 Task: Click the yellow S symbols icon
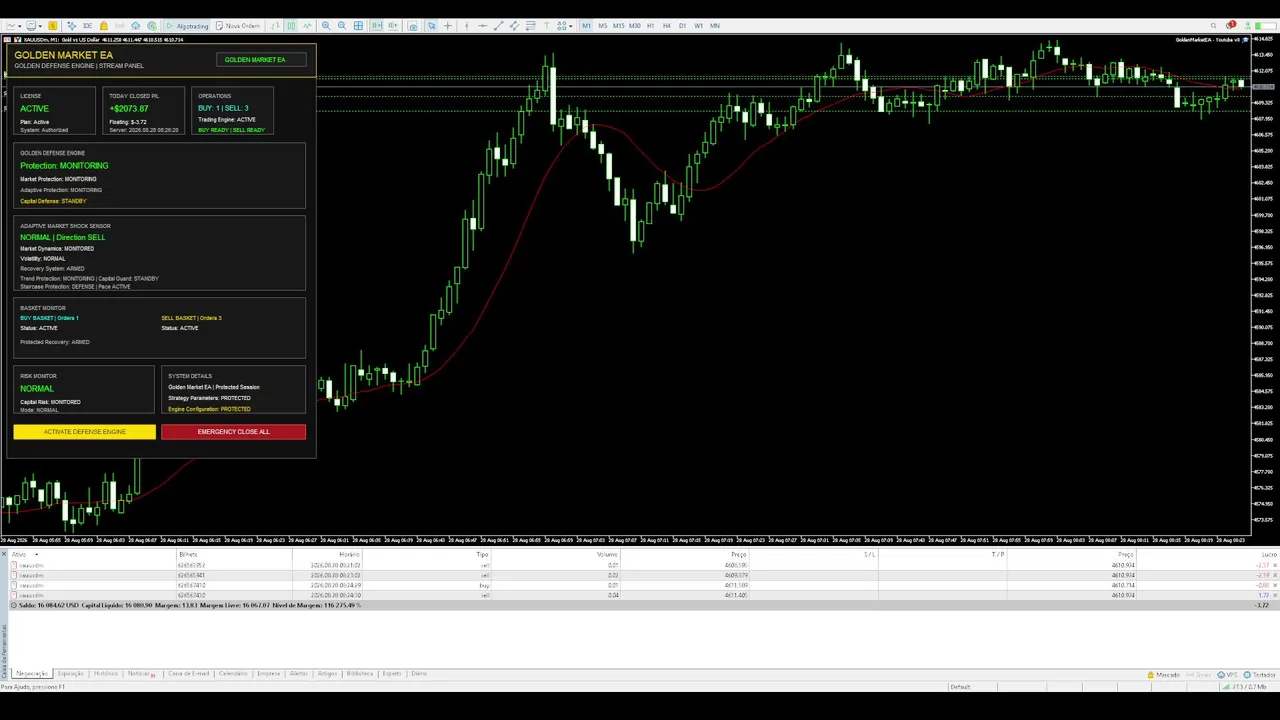[53, 26]
